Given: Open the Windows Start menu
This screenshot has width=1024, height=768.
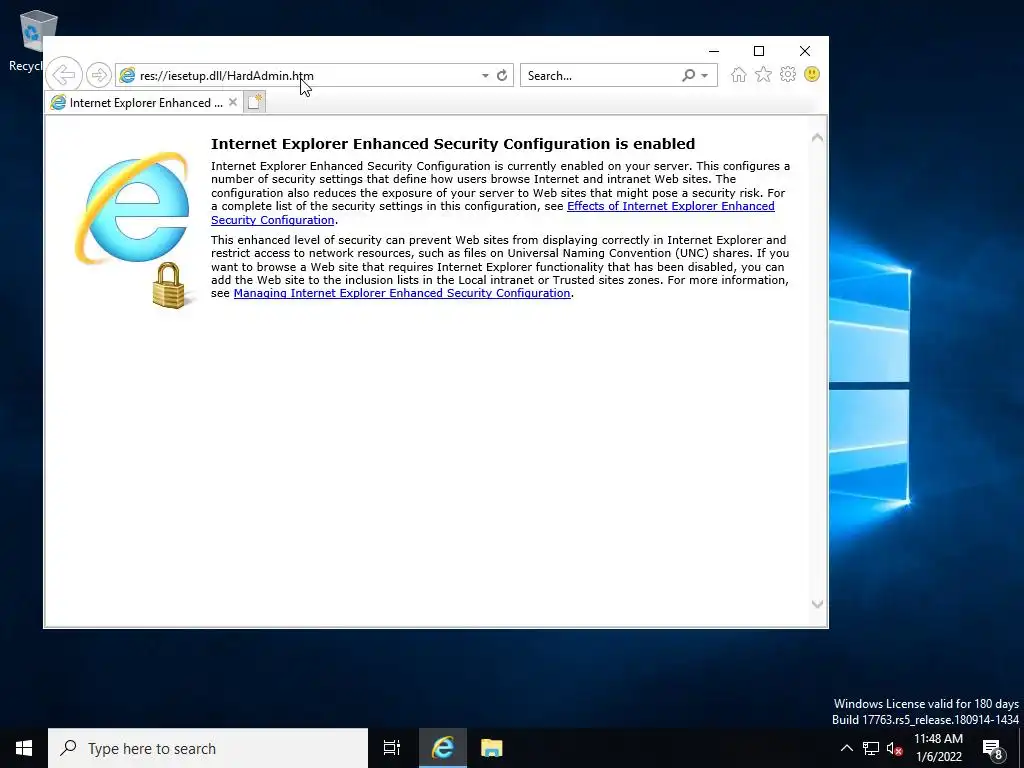Looking at the screenshot, I should point(24,748).
